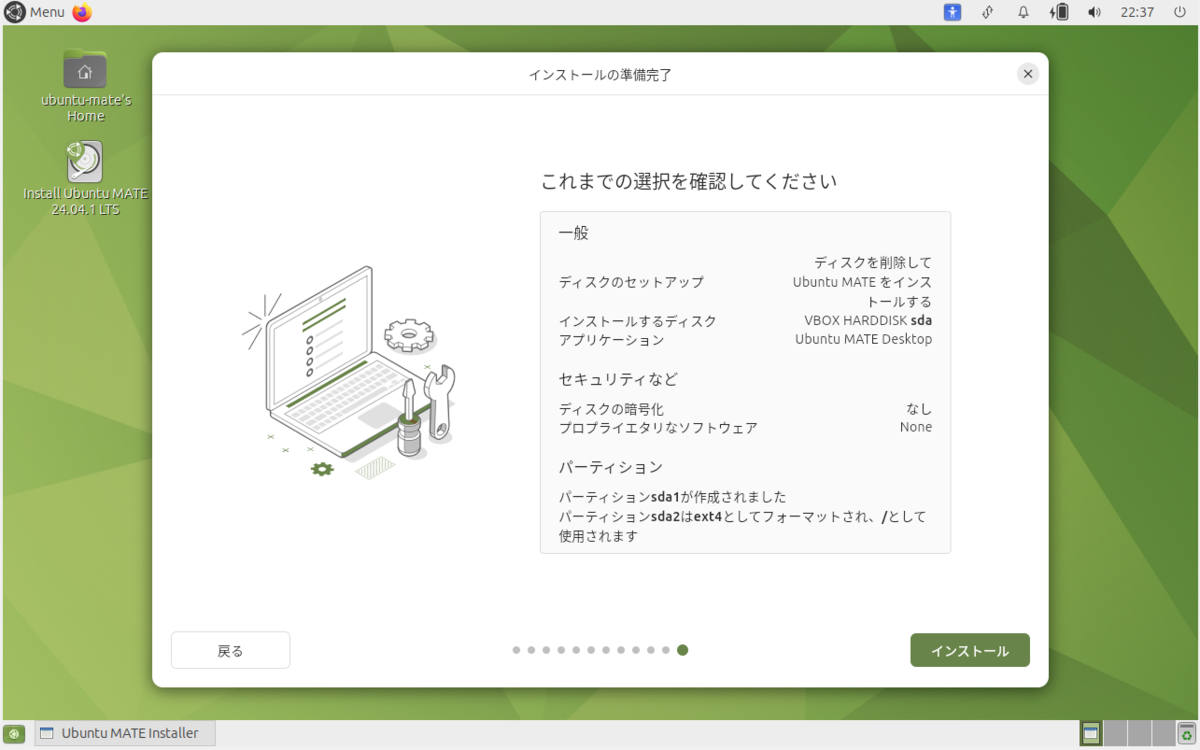Select the ubuntu-mate's Home desktop folder

85,86
